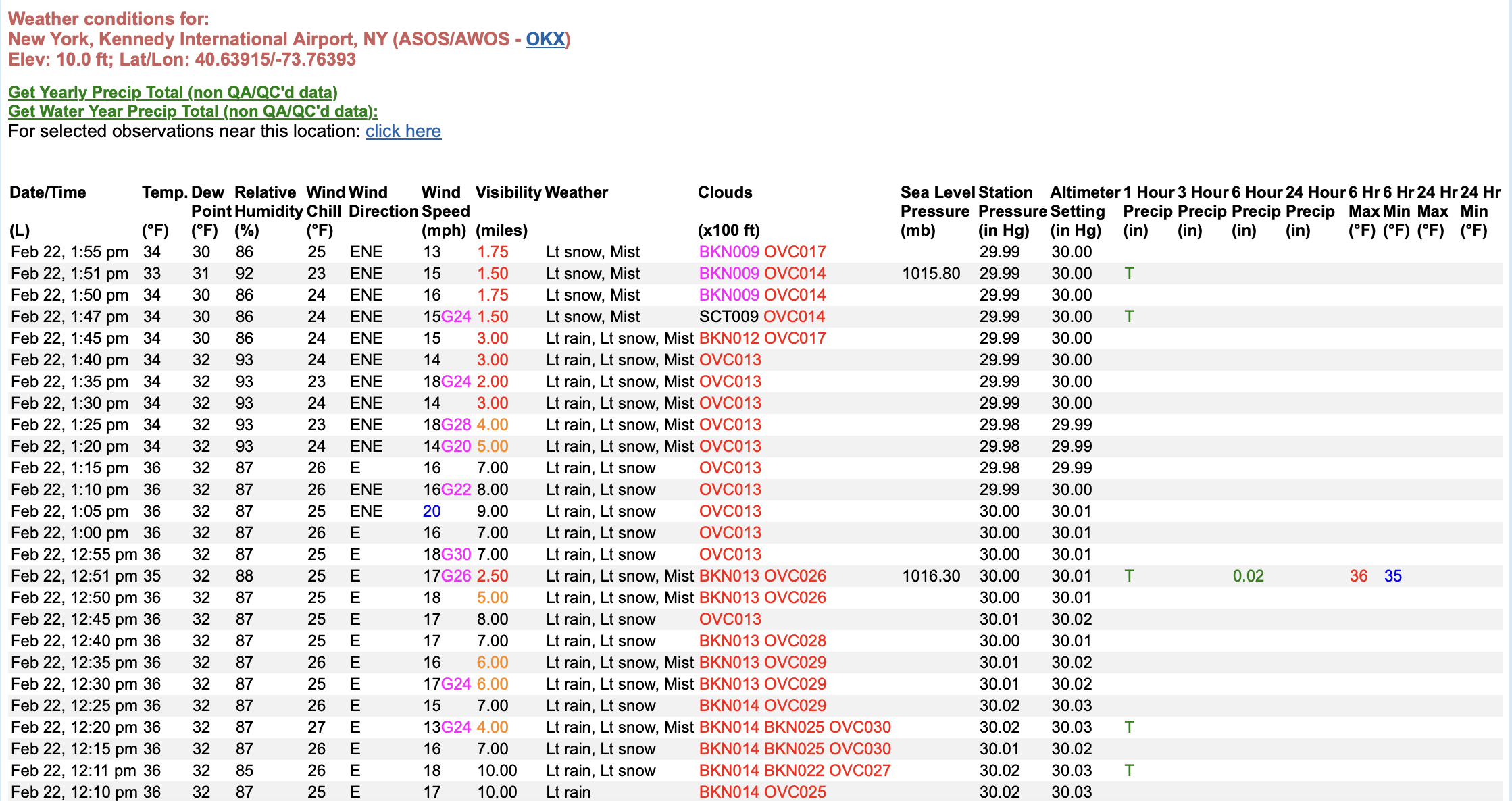Image resolution: width=1512 pixels, height=801 pixels.
Task: Click the Feb 22, 12:10 pm row timestamp
Action: click(74, 792)
